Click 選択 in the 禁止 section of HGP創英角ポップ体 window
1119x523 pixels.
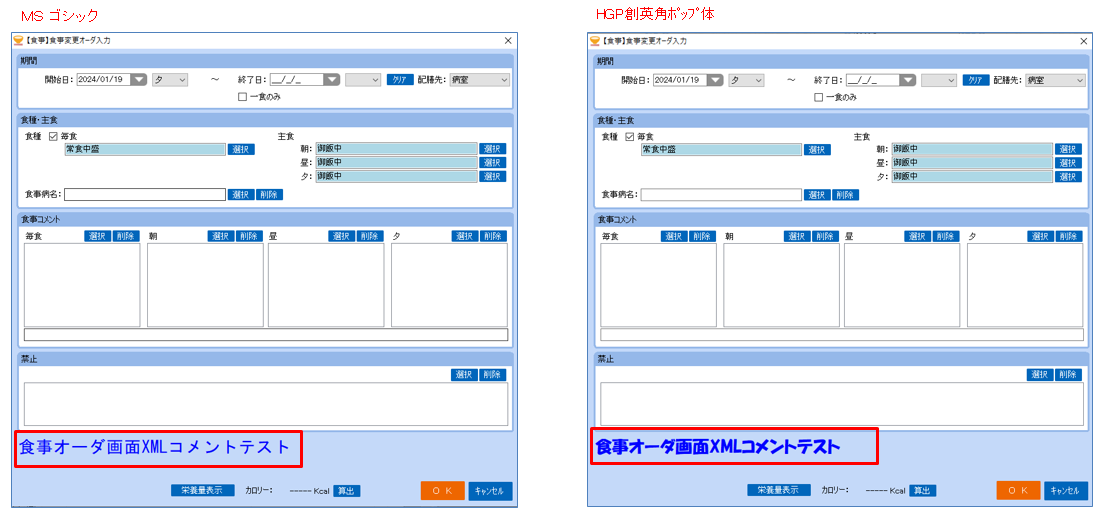click(x=1040, y=375)
